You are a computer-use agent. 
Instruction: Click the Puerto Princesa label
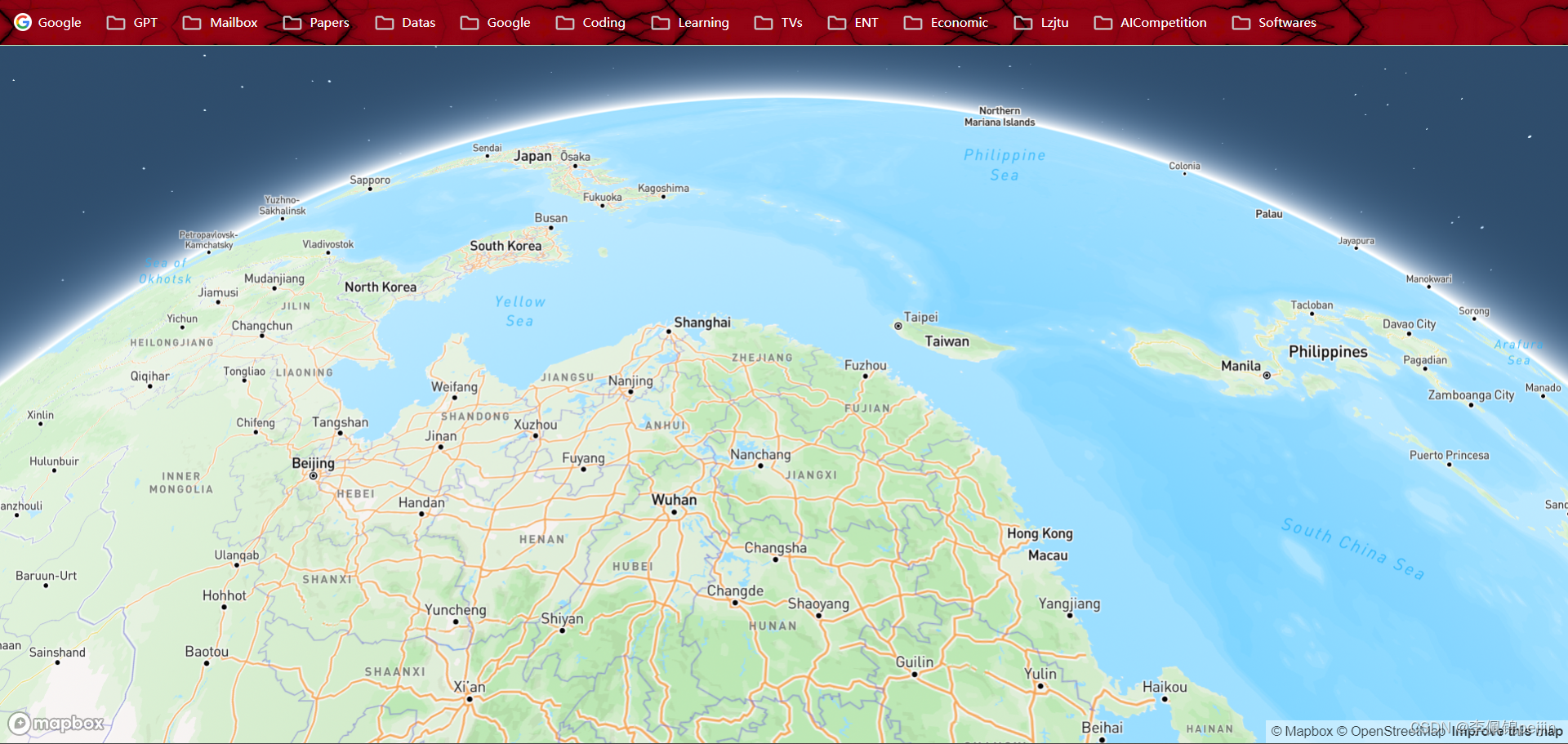pos(1449,455)
